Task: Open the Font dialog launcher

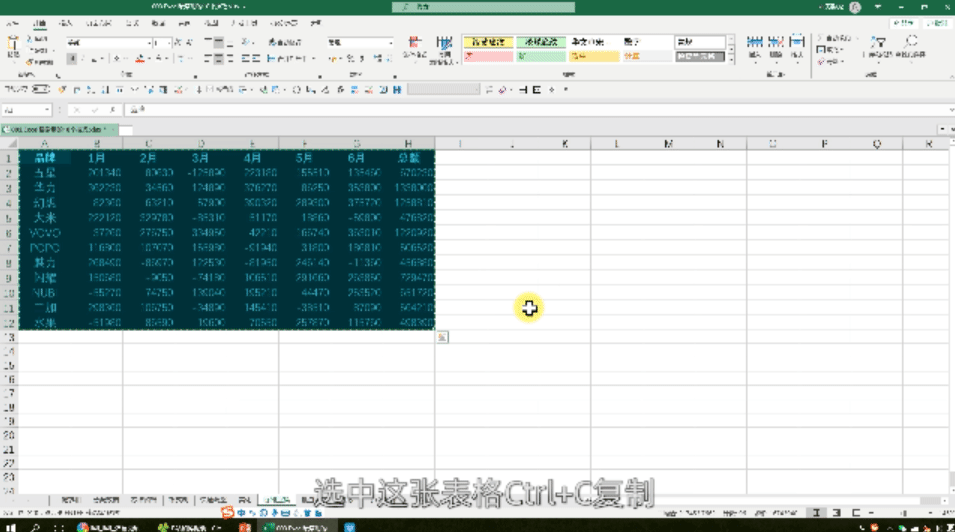Action: click(195, 76)
